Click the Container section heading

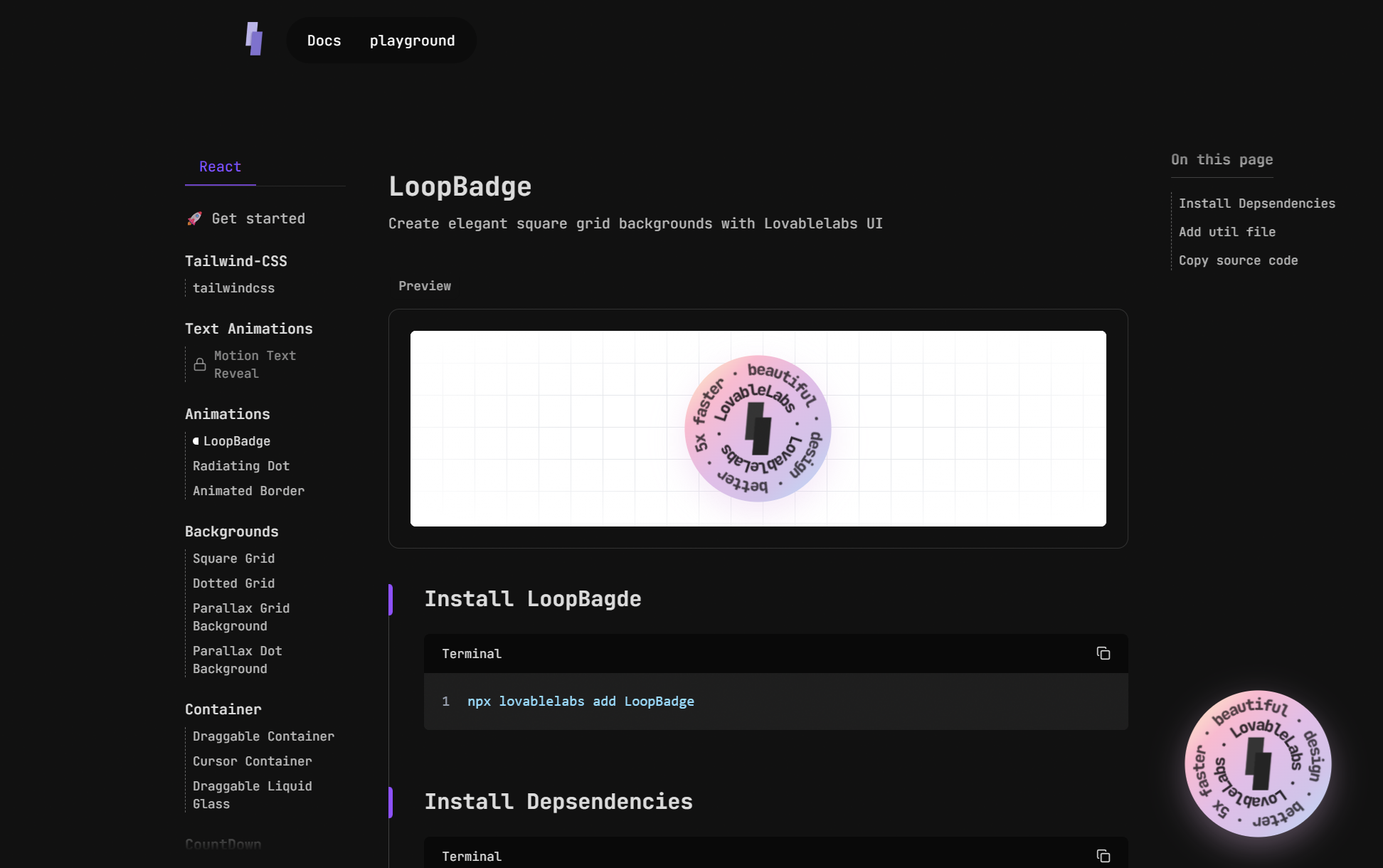pos(223,709)
